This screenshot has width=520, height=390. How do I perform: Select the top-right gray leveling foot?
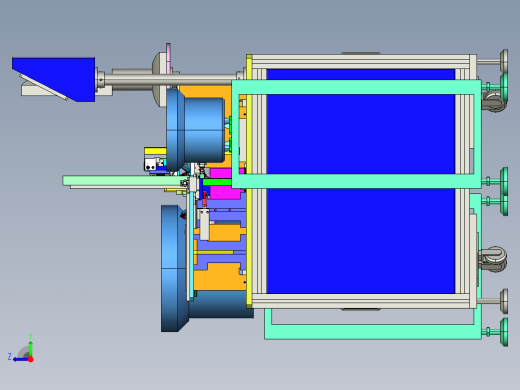(x=504, y=61)
